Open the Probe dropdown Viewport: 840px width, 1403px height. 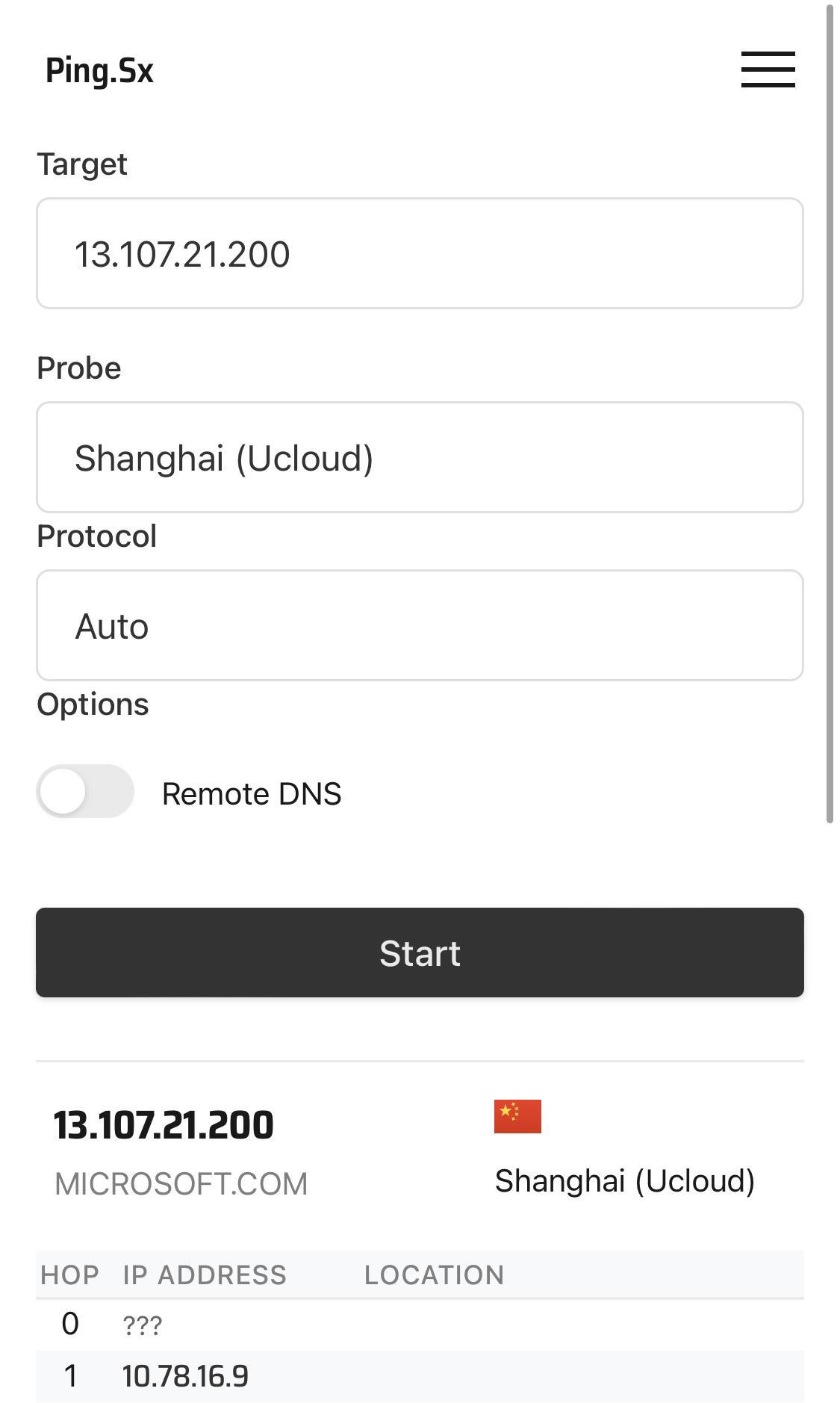coord(419,457)
